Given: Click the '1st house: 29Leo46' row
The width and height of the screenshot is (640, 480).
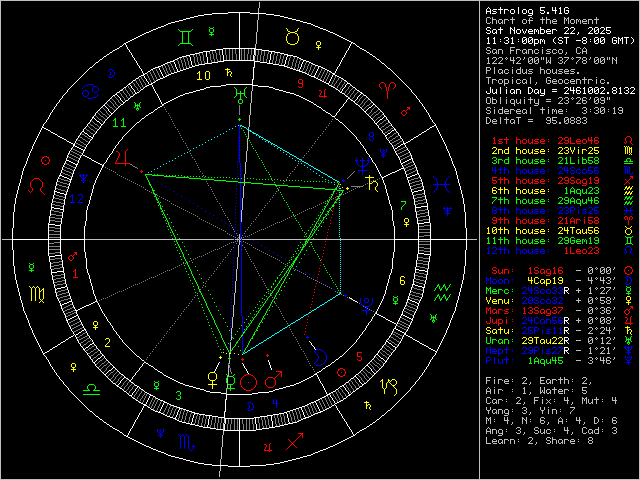Looking at the screenshot, I should pyautogui.click(x=545, y=141).
